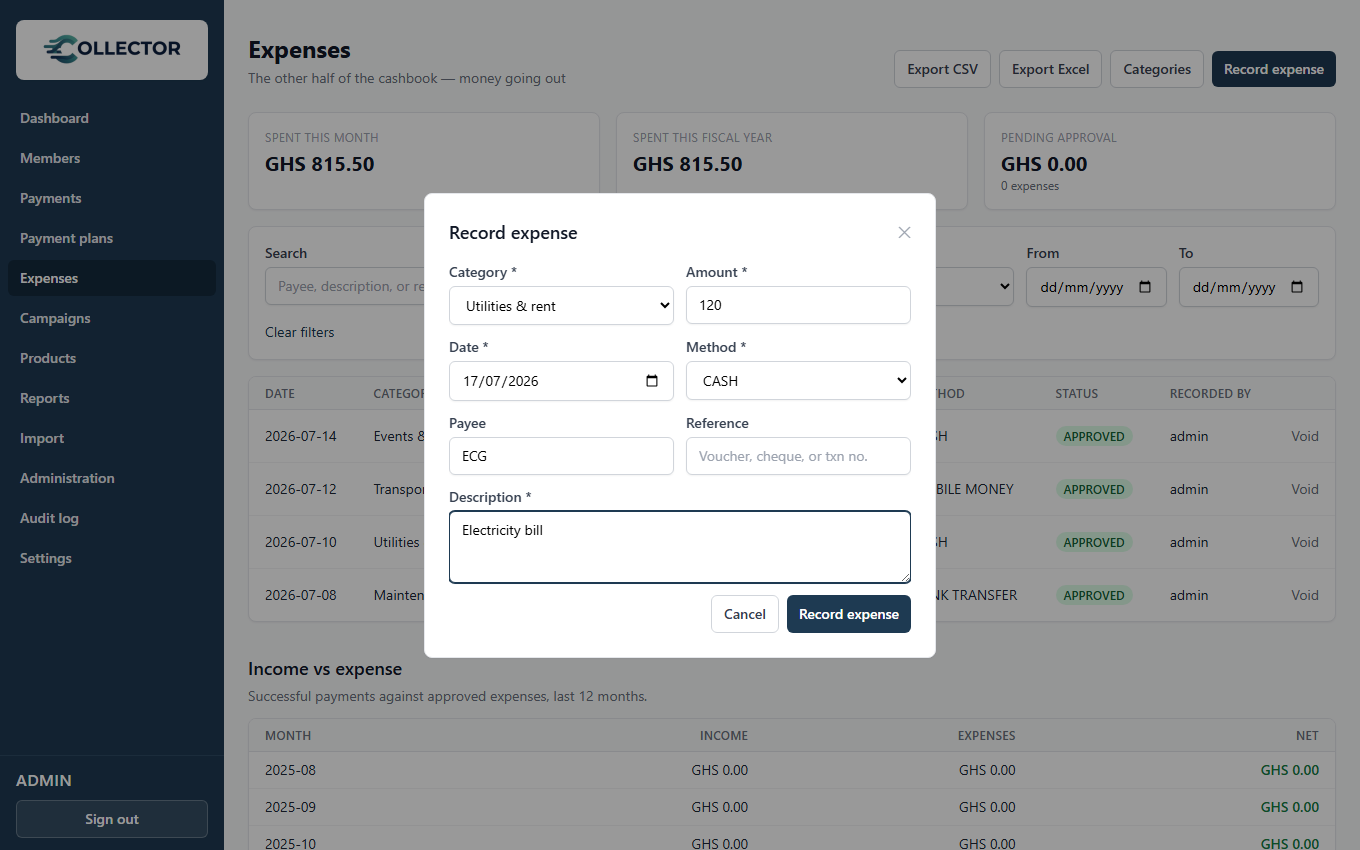Focus the Amount field containing 120
This screenshot has height=850, width=1360.
pos(798,305)
